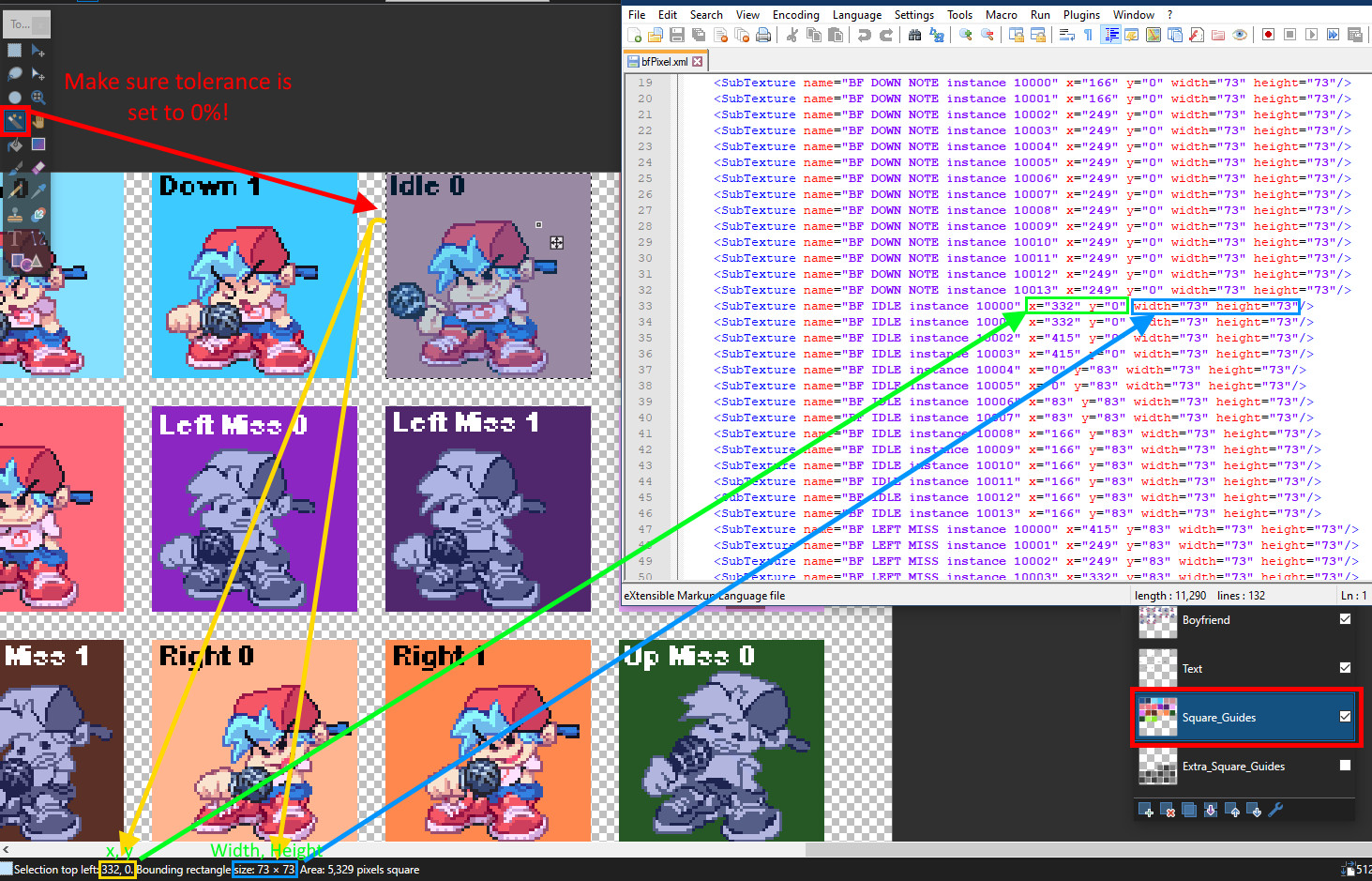This screenshot has height=881, width=1372.
Task: Click Zoom Out icon in Notepad++ toolbar
Action: pyautogui.click(x=987, y=35)
